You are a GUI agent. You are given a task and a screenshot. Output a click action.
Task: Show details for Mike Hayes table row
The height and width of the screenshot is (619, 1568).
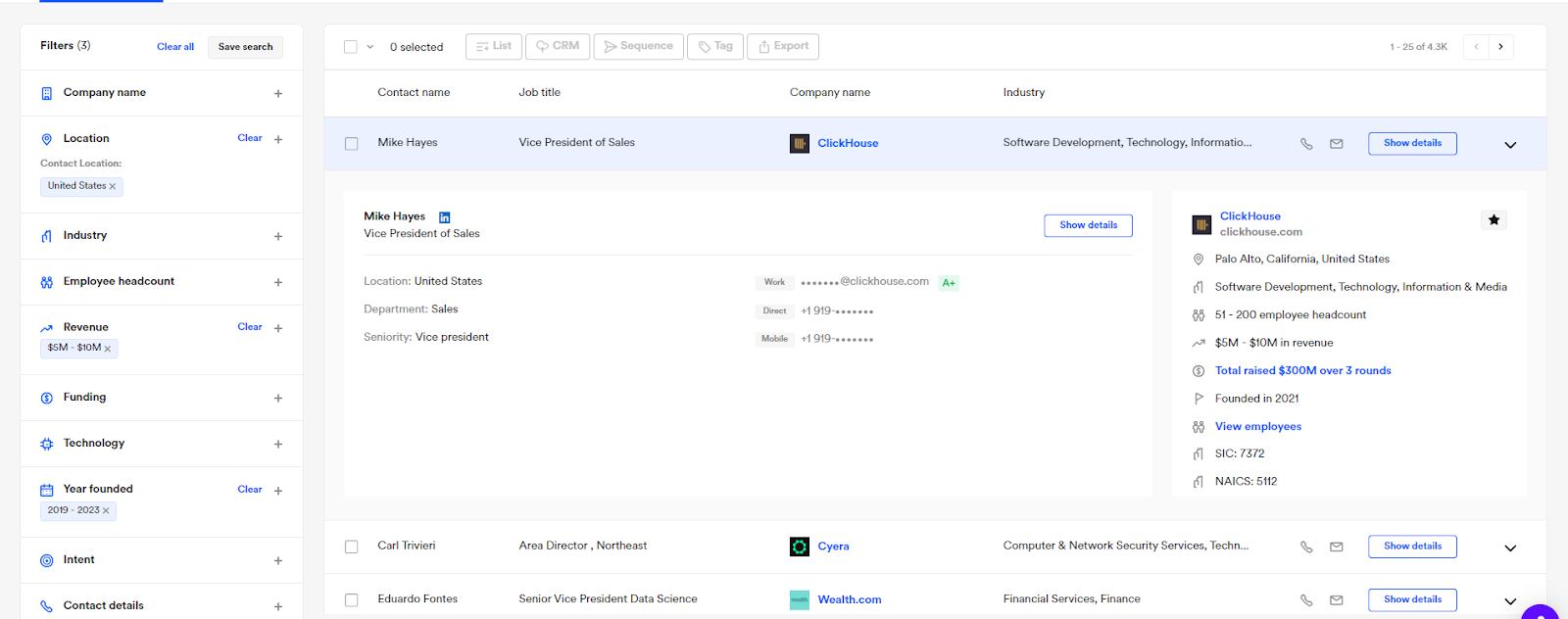tap(1412, 143)
